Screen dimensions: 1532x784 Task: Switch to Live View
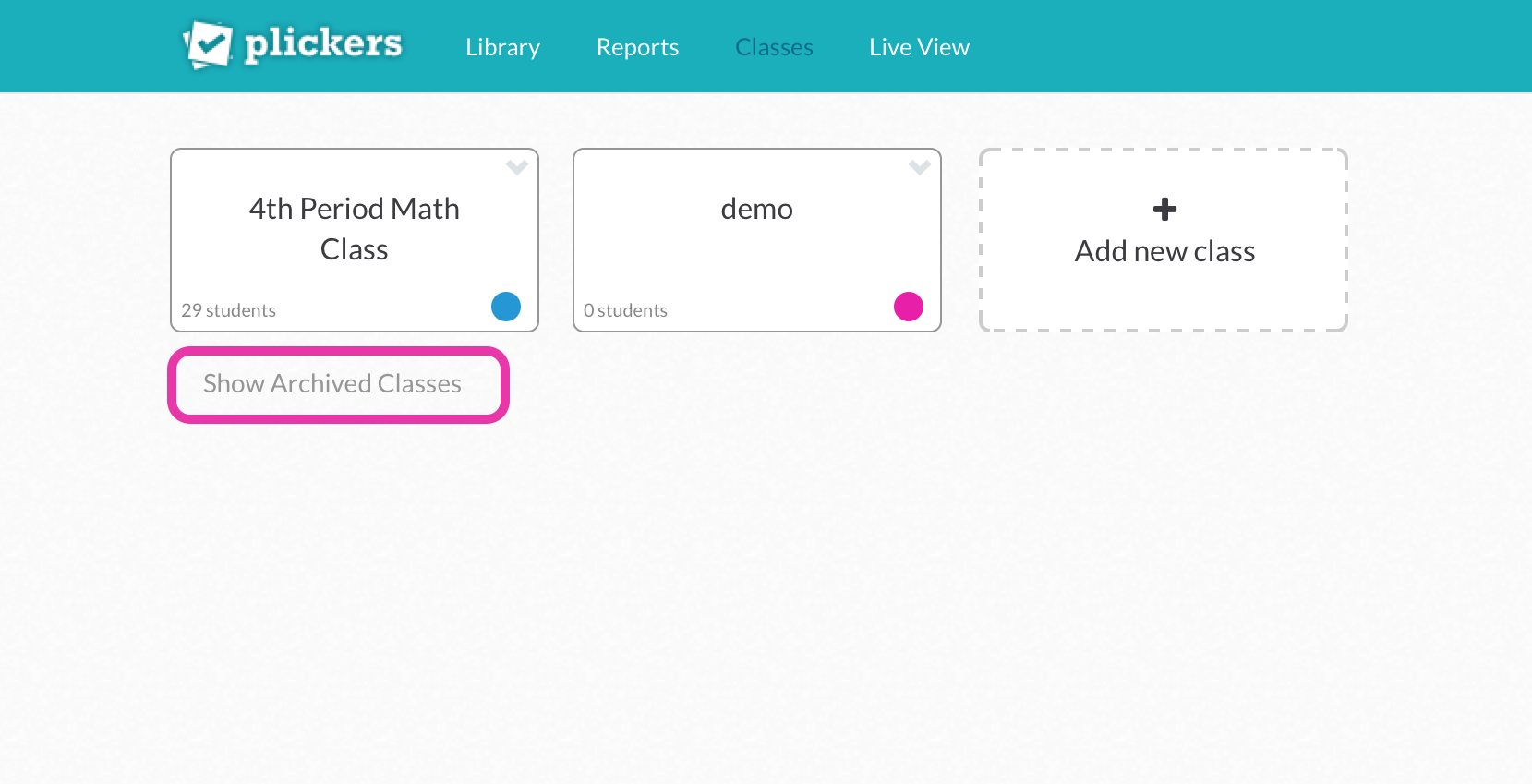tap(919, 47)
